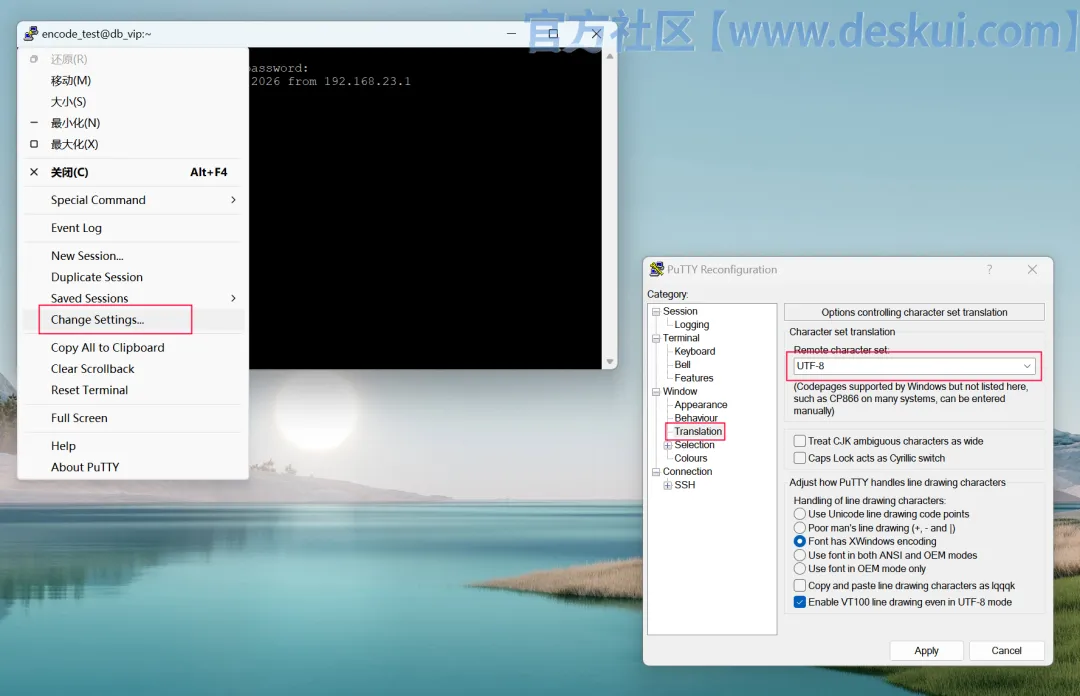
Task: Select Window category in the tree
Action: 680,391
